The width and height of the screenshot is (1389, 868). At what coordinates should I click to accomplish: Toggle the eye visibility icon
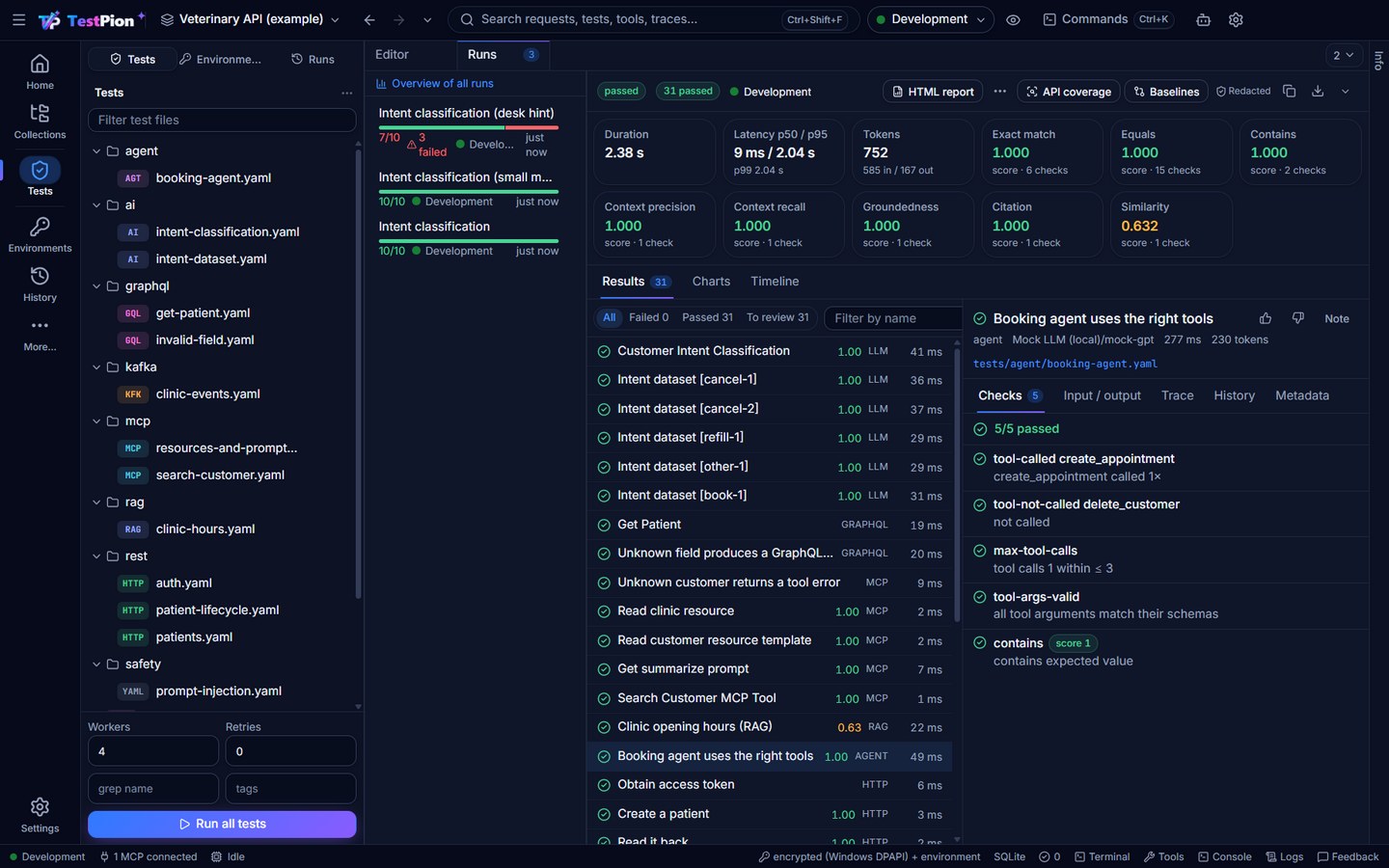1013,19
